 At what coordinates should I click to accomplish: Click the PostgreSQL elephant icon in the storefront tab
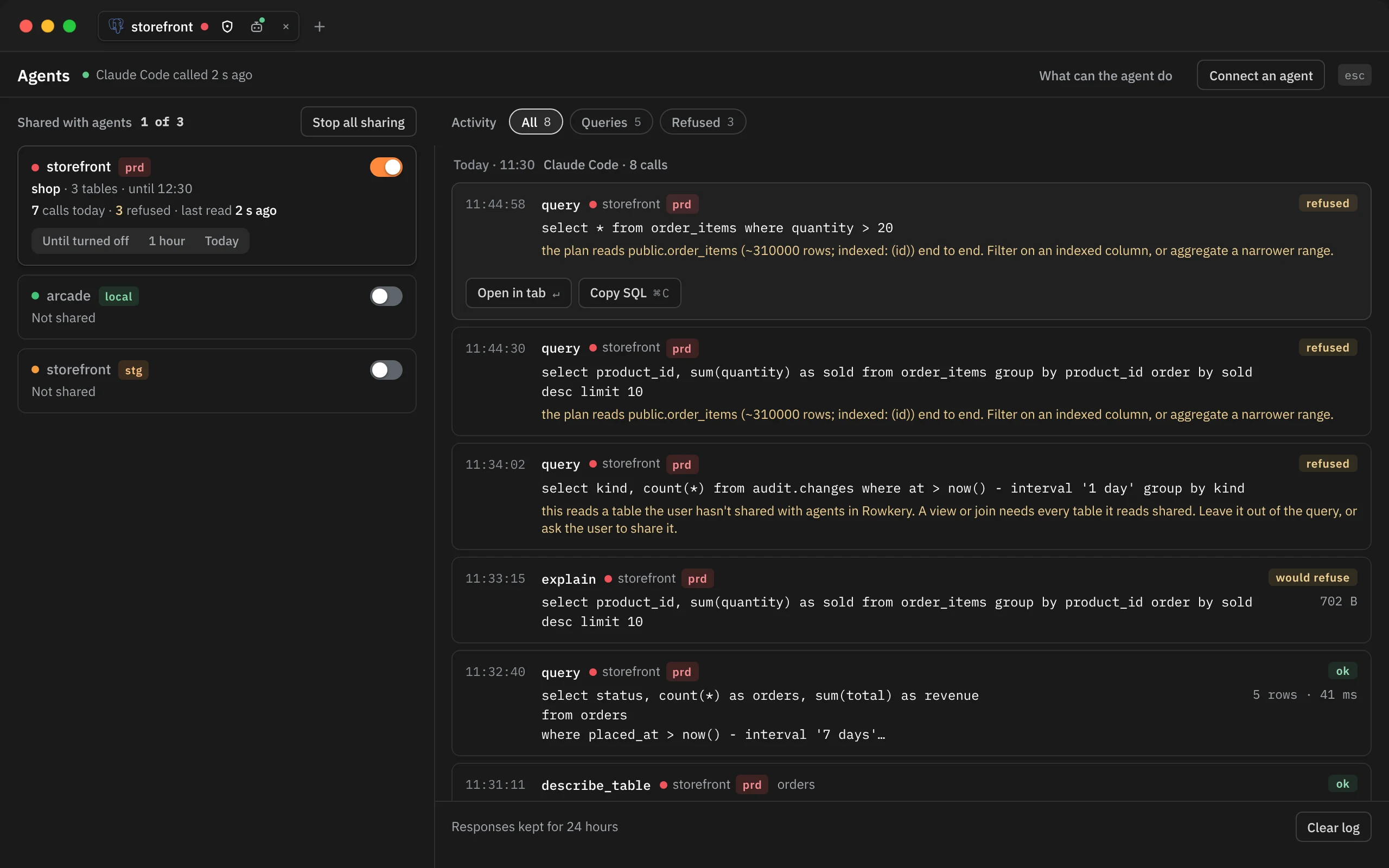(116, 27)
